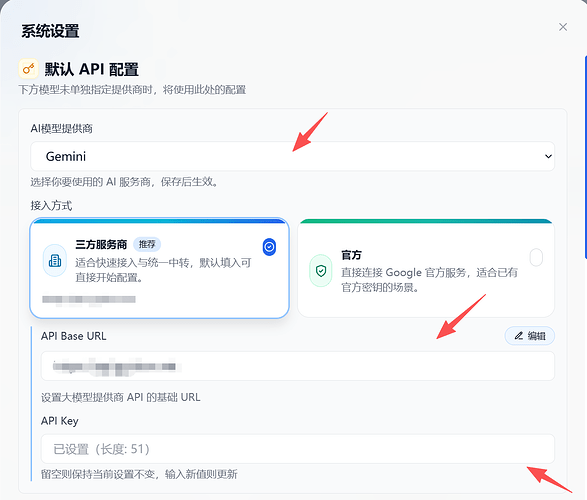Click the 推荐 badge next to 三方服务商
The height and width of the screenshot is (500, 587).
click(x=147, y=244)
